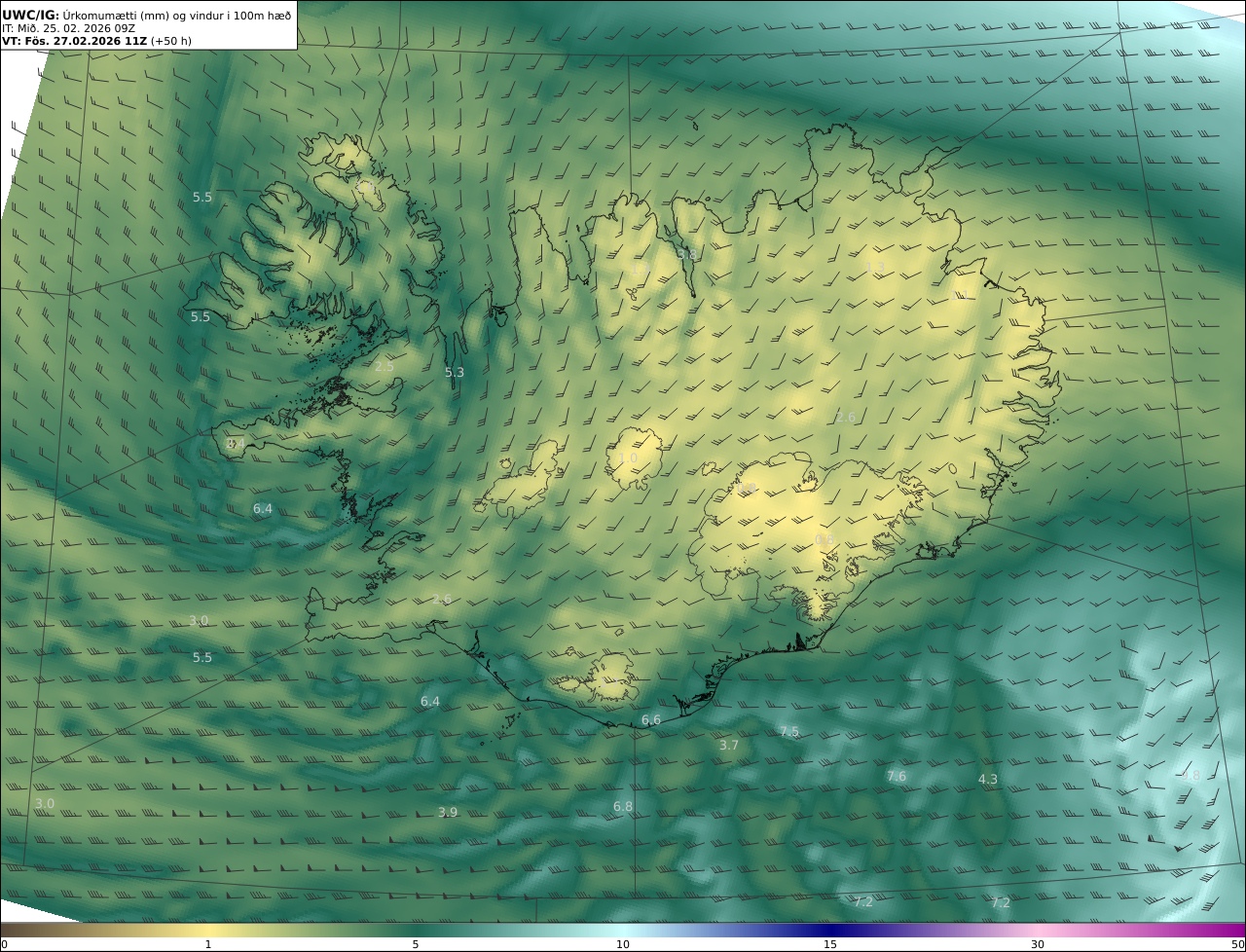Select the 4.3 precipitation value label
Screen dimensions: 1246x952
point(988,779)
